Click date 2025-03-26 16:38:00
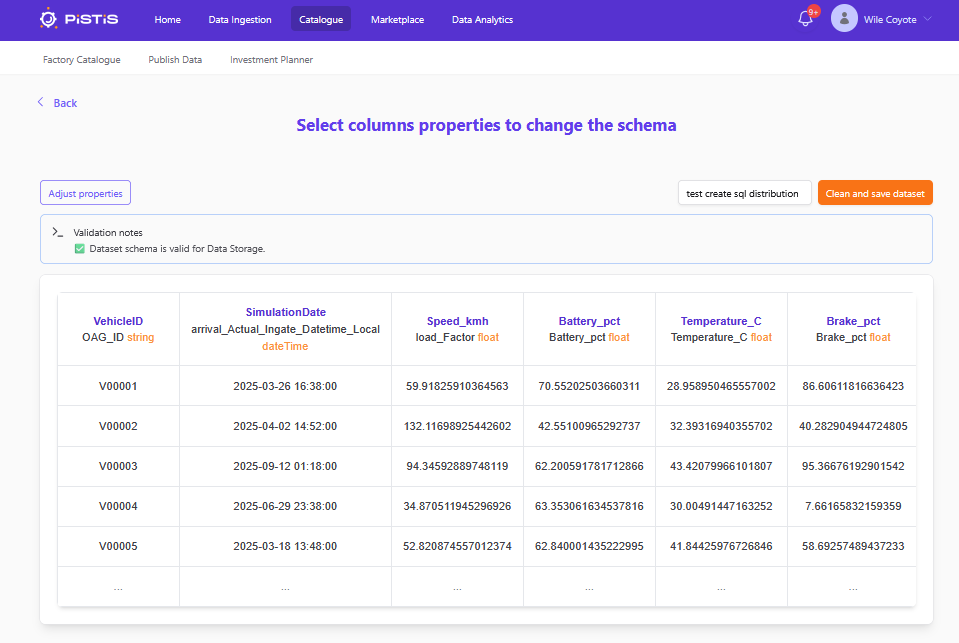 pyautogui.click(x=285, y=386)
